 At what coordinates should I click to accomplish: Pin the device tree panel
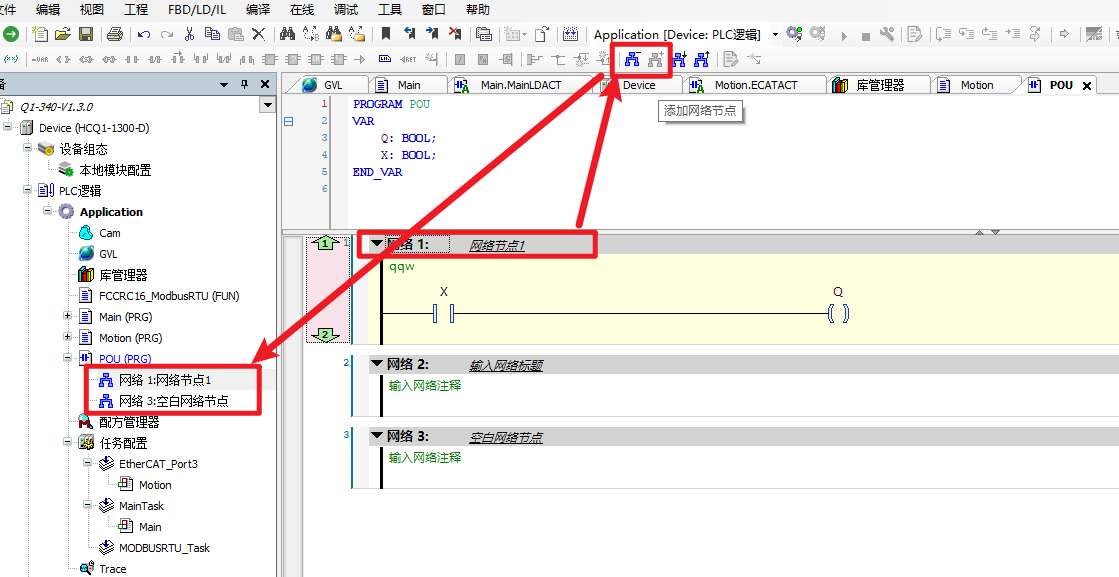pyautogui.click(x=245, y=85)
